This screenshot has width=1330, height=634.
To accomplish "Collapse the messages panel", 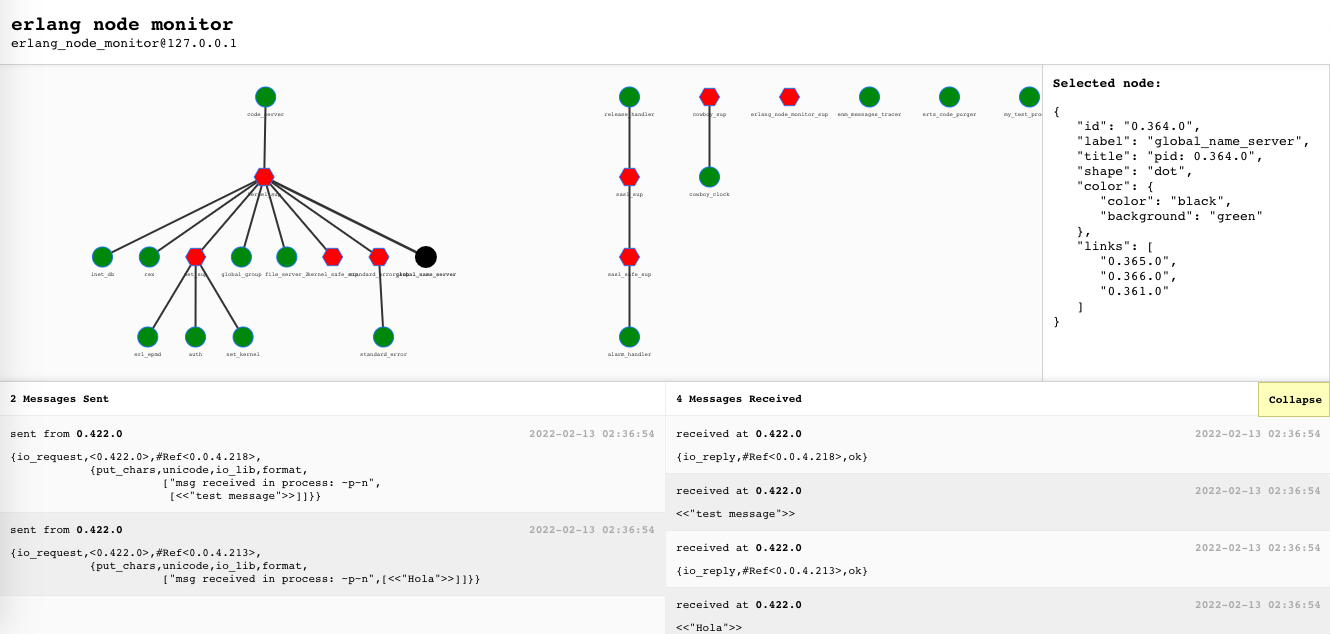I will (1294, 399).
